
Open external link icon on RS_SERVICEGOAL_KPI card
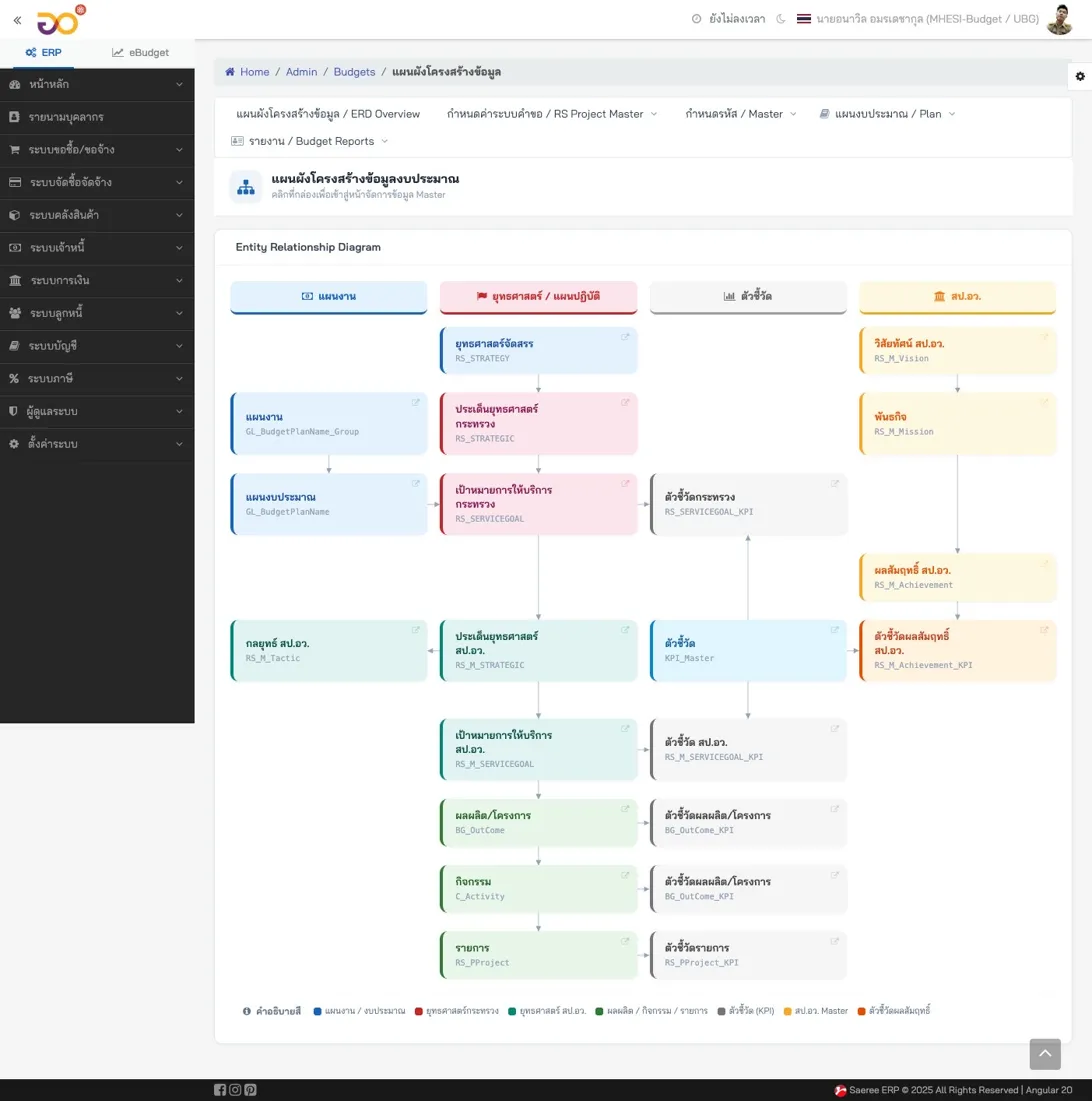(835, 483)
